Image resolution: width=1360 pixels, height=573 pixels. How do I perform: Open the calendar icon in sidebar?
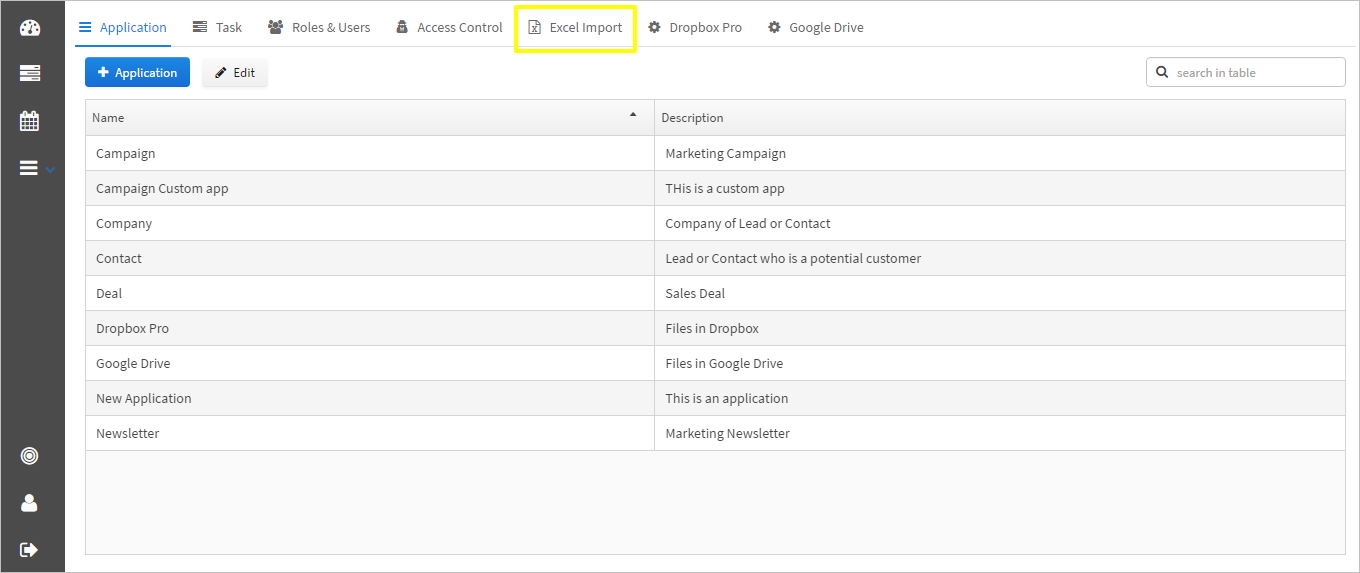(30, 121)
